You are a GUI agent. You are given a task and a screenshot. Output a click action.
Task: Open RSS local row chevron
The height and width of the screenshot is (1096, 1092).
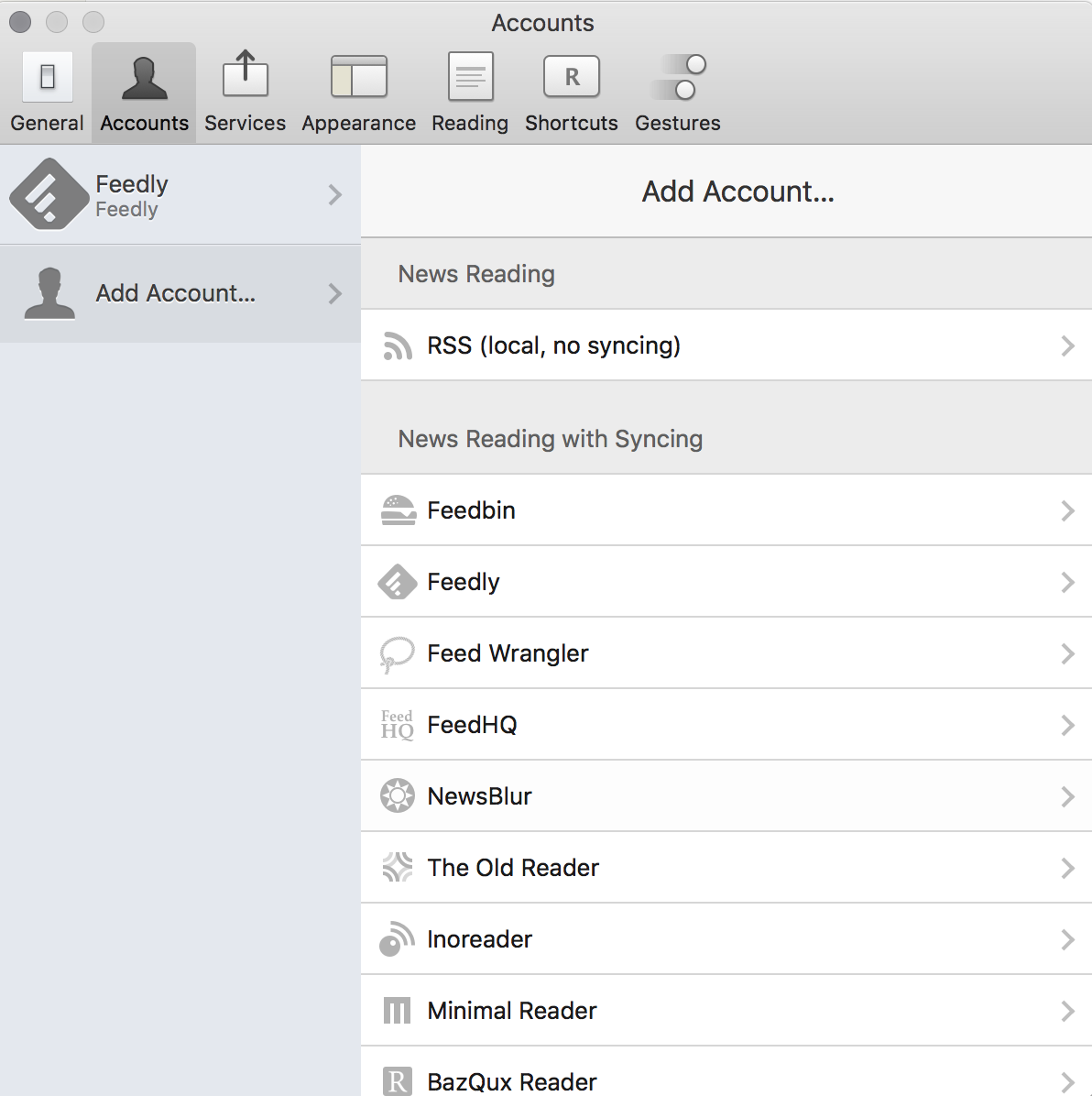(x=1067, y=346)
